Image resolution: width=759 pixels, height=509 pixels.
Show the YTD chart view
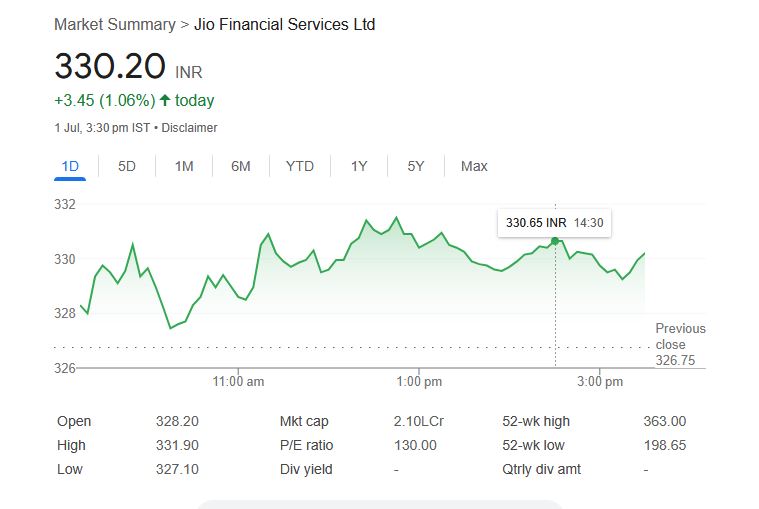tap(300, 166)
